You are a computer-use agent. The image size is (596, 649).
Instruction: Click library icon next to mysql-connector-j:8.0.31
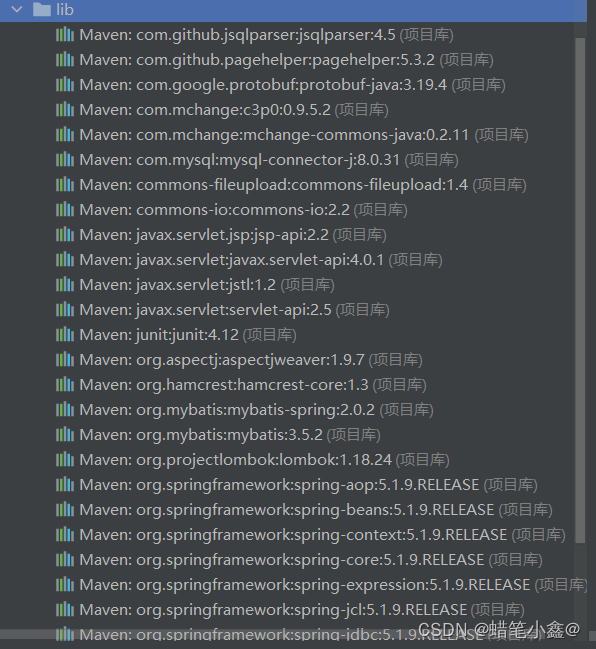tap(65, 160)
